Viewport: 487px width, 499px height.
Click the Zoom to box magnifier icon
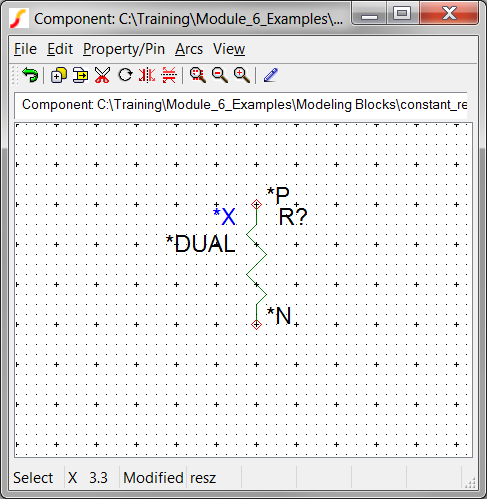198,75
